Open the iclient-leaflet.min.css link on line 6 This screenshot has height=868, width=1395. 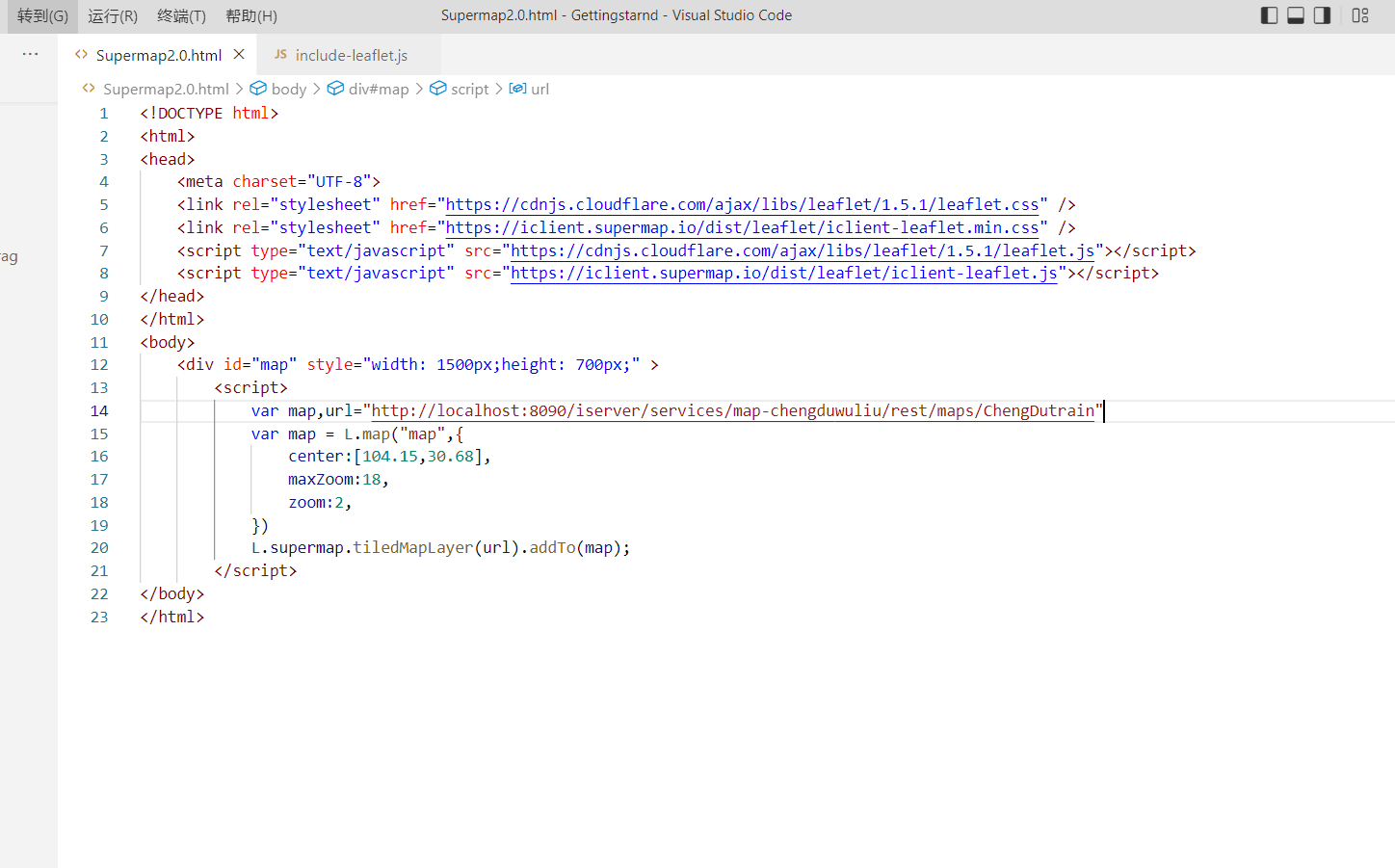coord(743,227)
